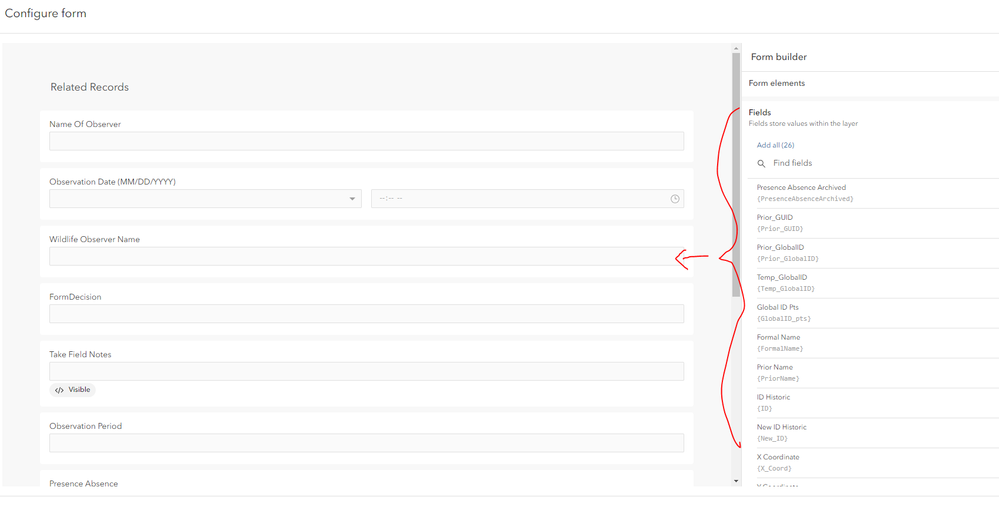Click the Visible expression badge
Screen dimensions: 999x520
pos(73,390)
